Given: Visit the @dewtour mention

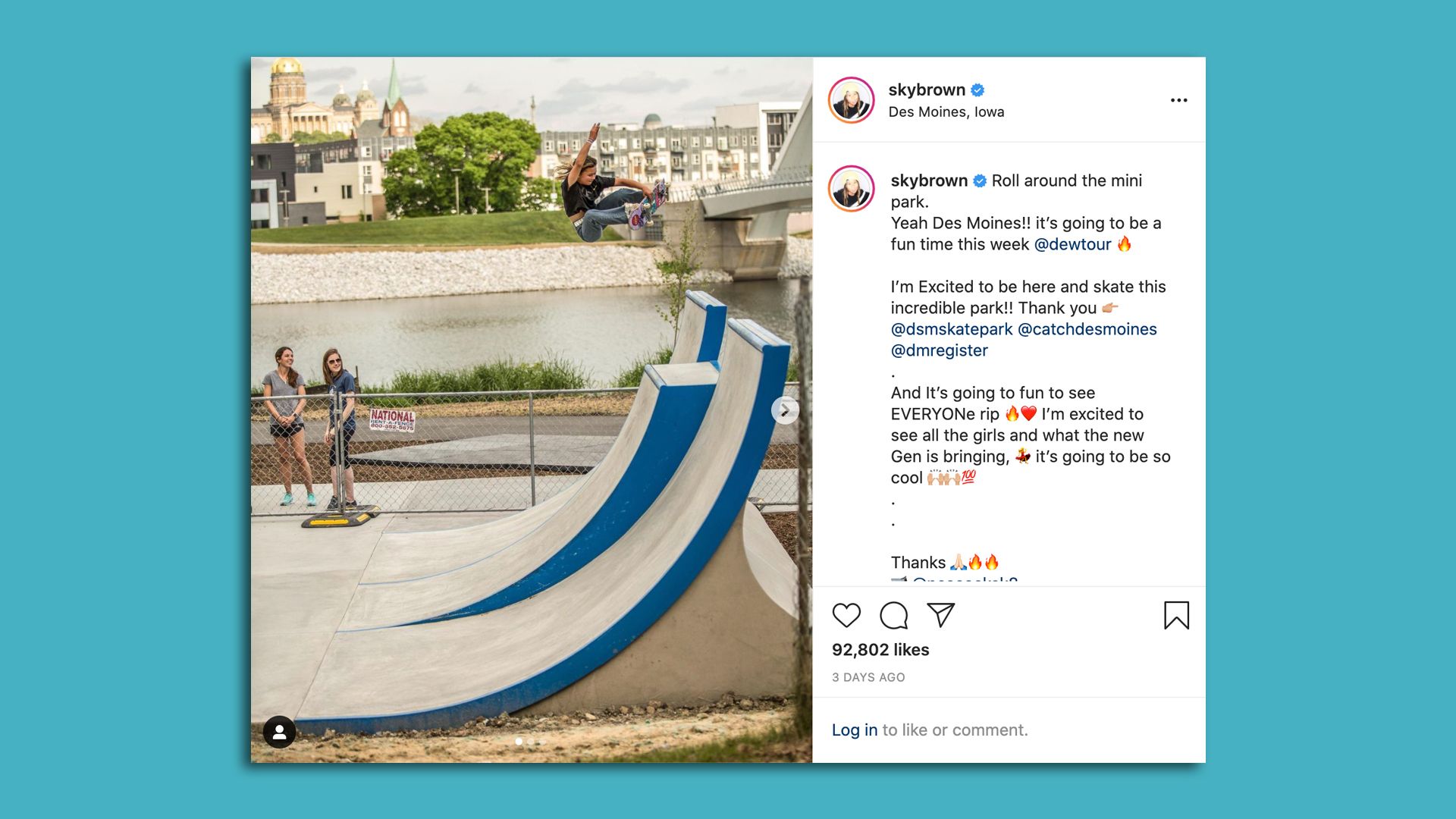Looking at the screenshot, I should click(x=1072, y=244).
